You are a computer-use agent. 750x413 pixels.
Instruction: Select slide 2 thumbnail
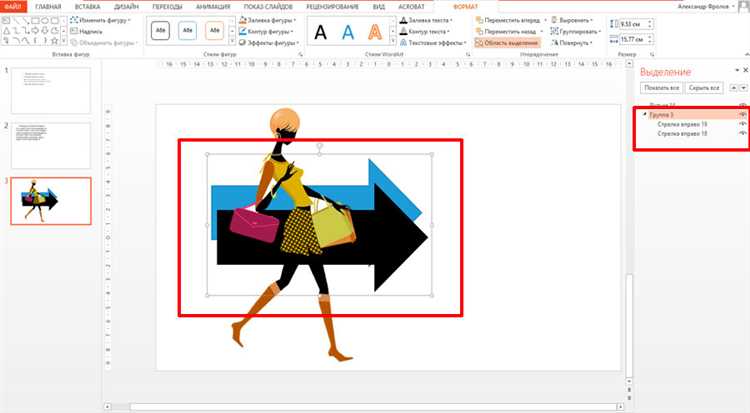51,145
